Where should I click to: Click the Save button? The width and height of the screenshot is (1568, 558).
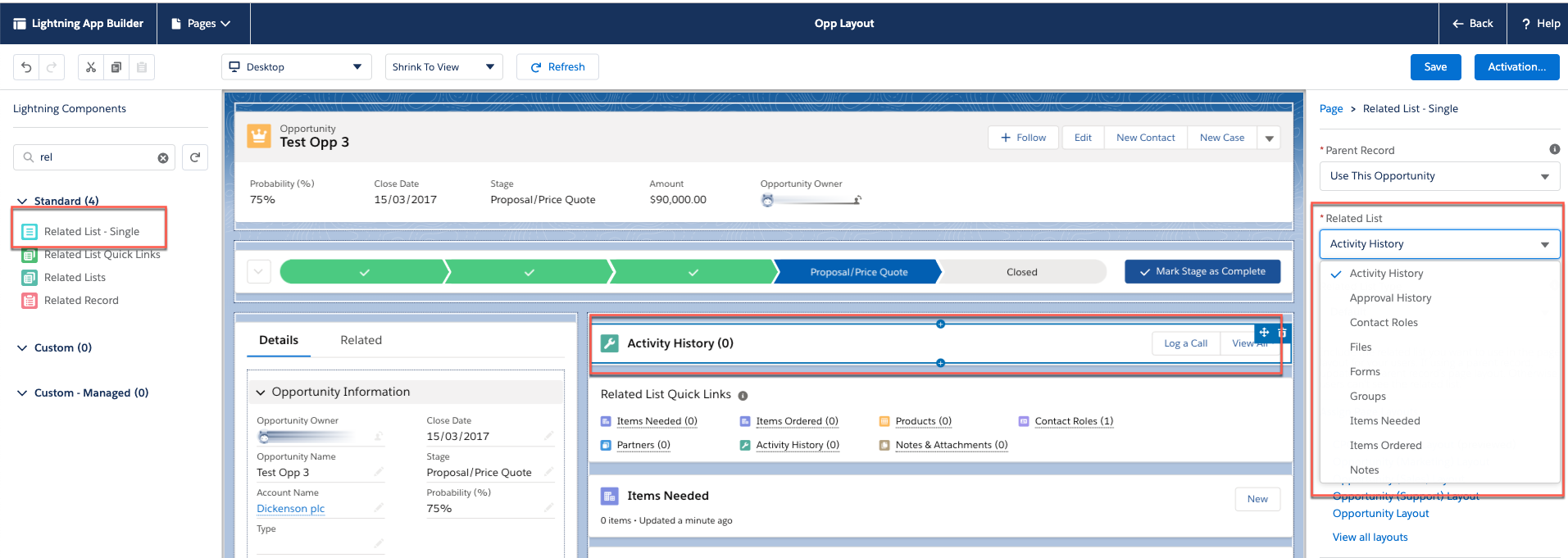click(1434, 67)
